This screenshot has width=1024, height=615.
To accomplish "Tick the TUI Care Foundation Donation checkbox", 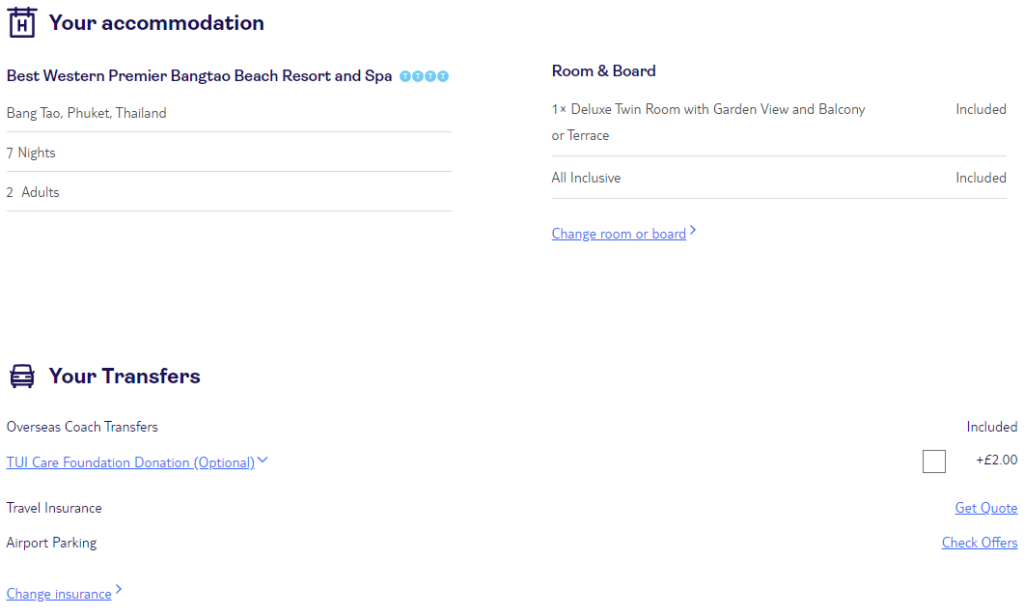I will point(934,461).
